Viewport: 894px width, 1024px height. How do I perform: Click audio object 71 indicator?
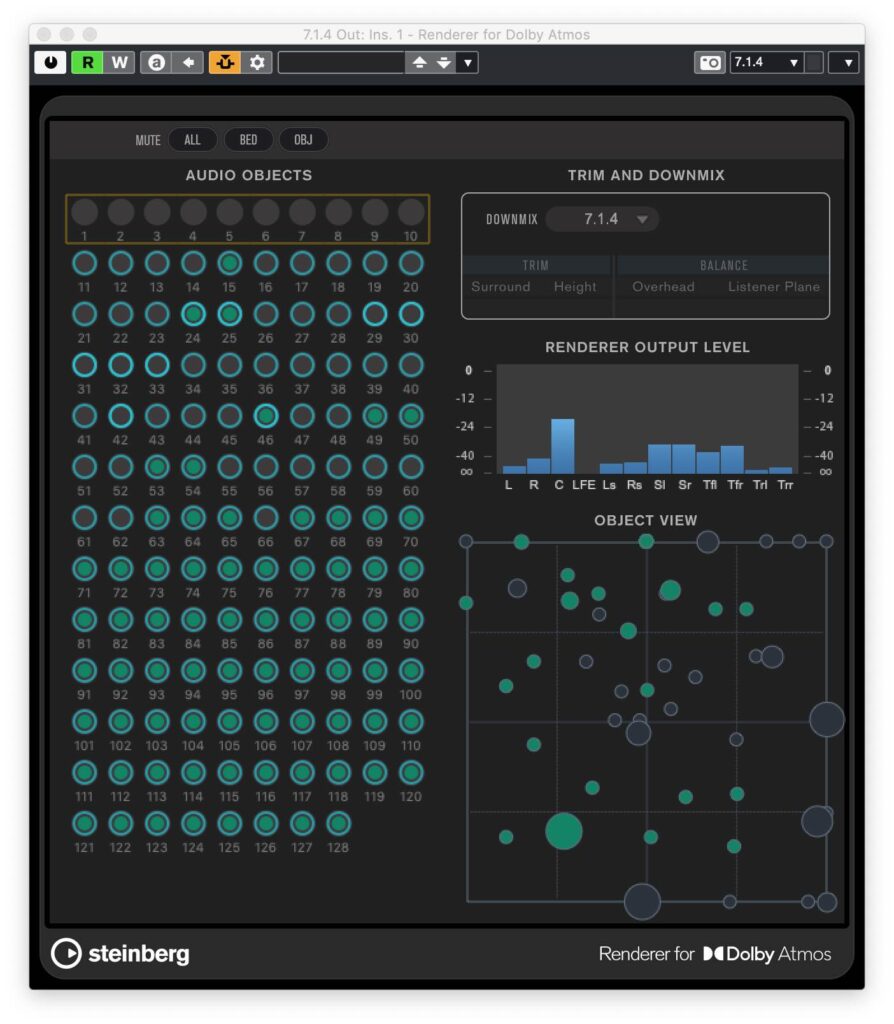pyautogui.click(x=84, y=569)
